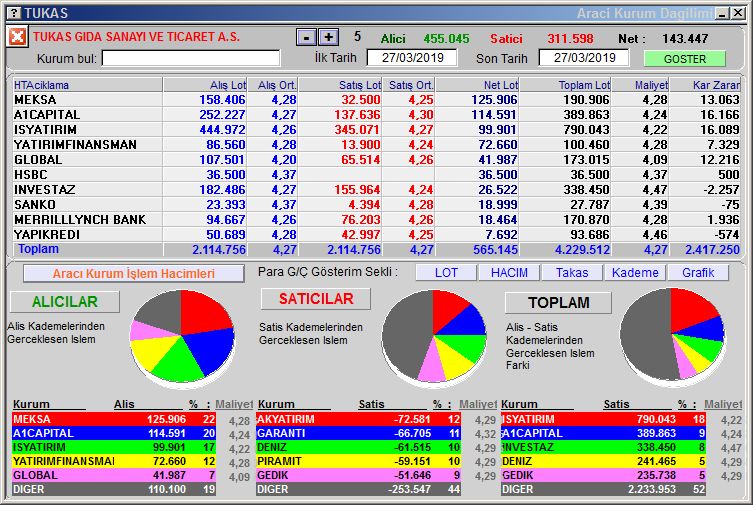The height and width of the screenshot is (505, 753).
Task: Click TUKAS GIDA SANAYI VE TICARET title
Action: click(136, 37)
